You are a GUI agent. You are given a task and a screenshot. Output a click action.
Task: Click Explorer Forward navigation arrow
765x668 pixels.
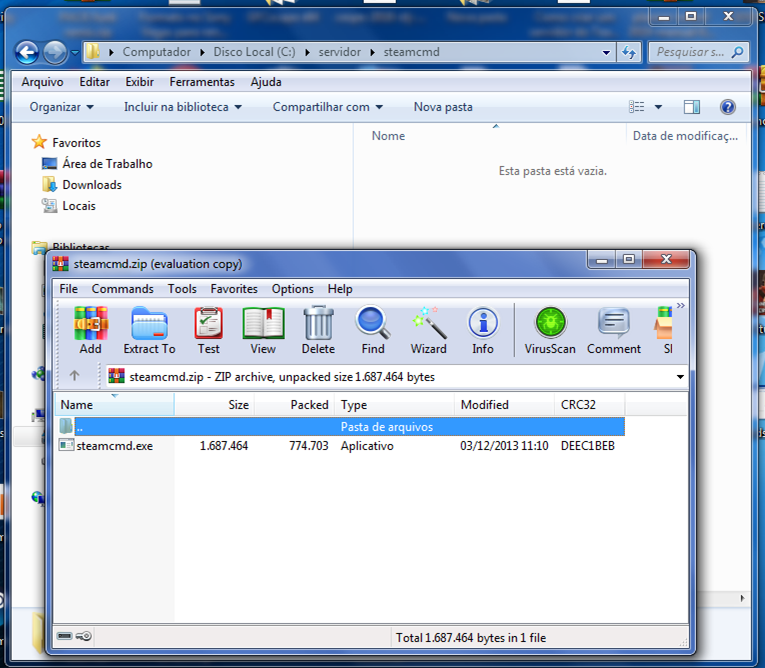(x=55, y=52)
